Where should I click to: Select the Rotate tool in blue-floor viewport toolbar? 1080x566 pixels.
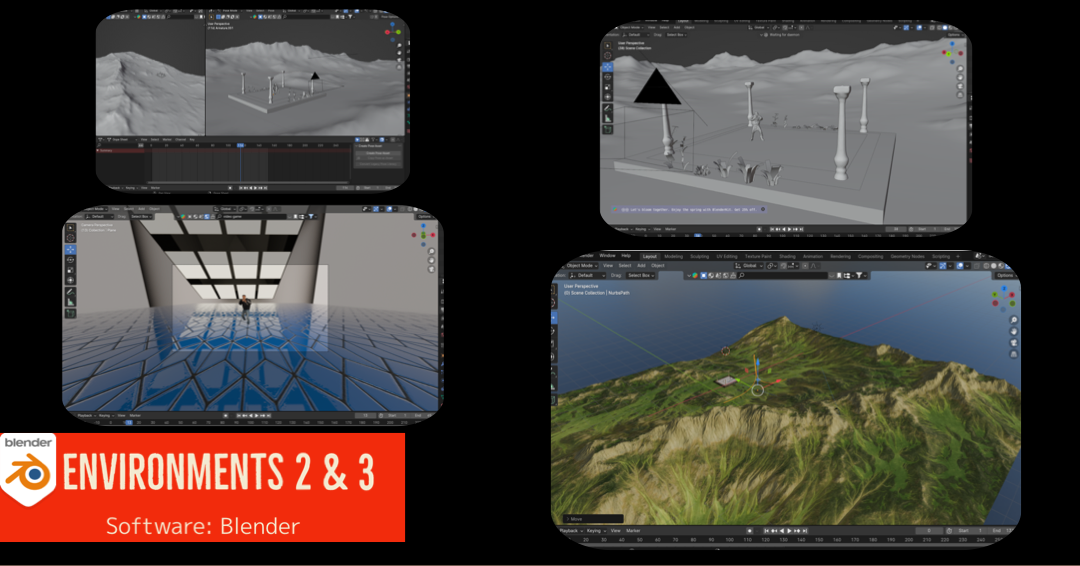(x=70, y=260)
